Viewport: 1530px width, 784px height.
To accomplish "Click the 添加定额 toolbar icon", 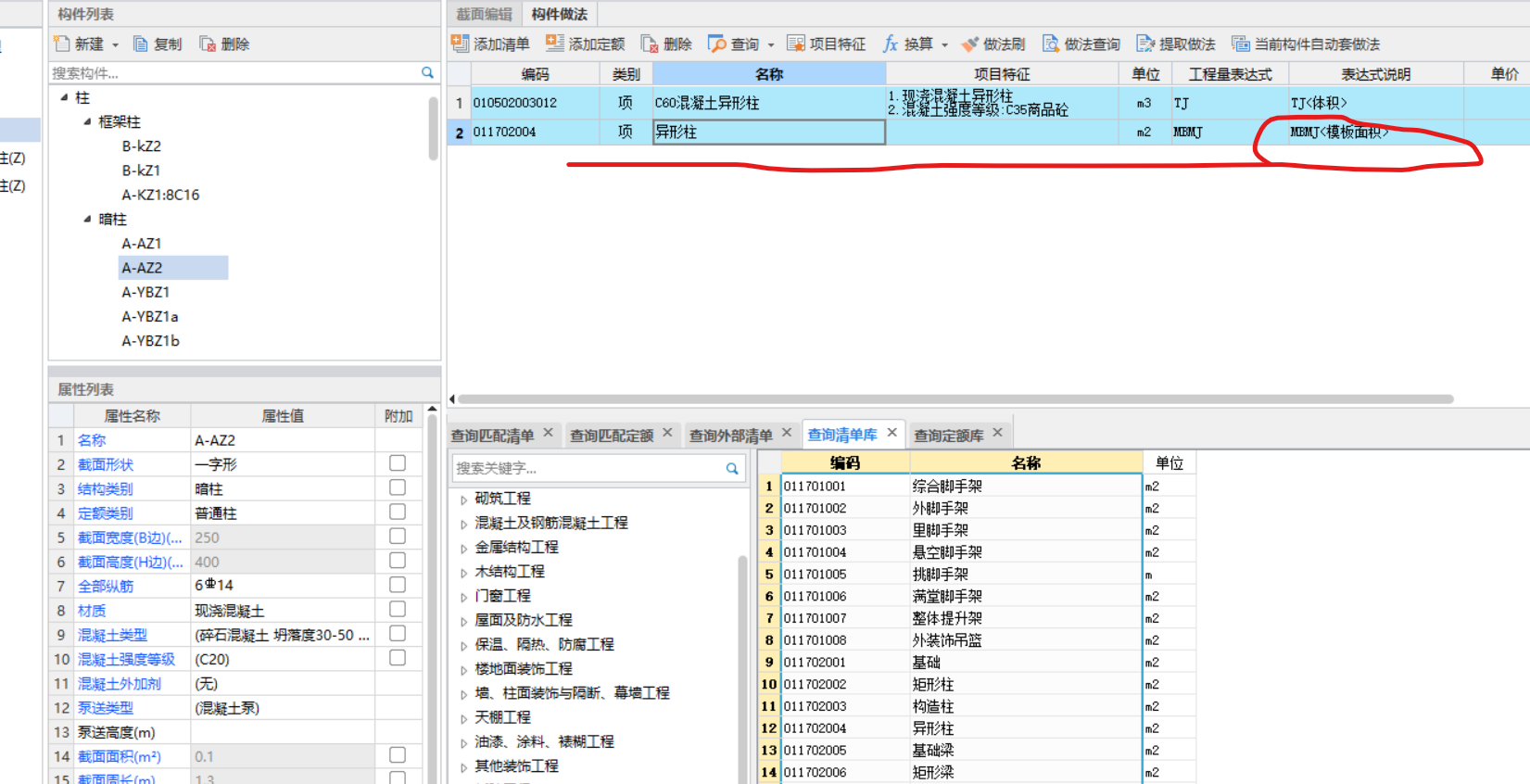I will tap(554, 44).
